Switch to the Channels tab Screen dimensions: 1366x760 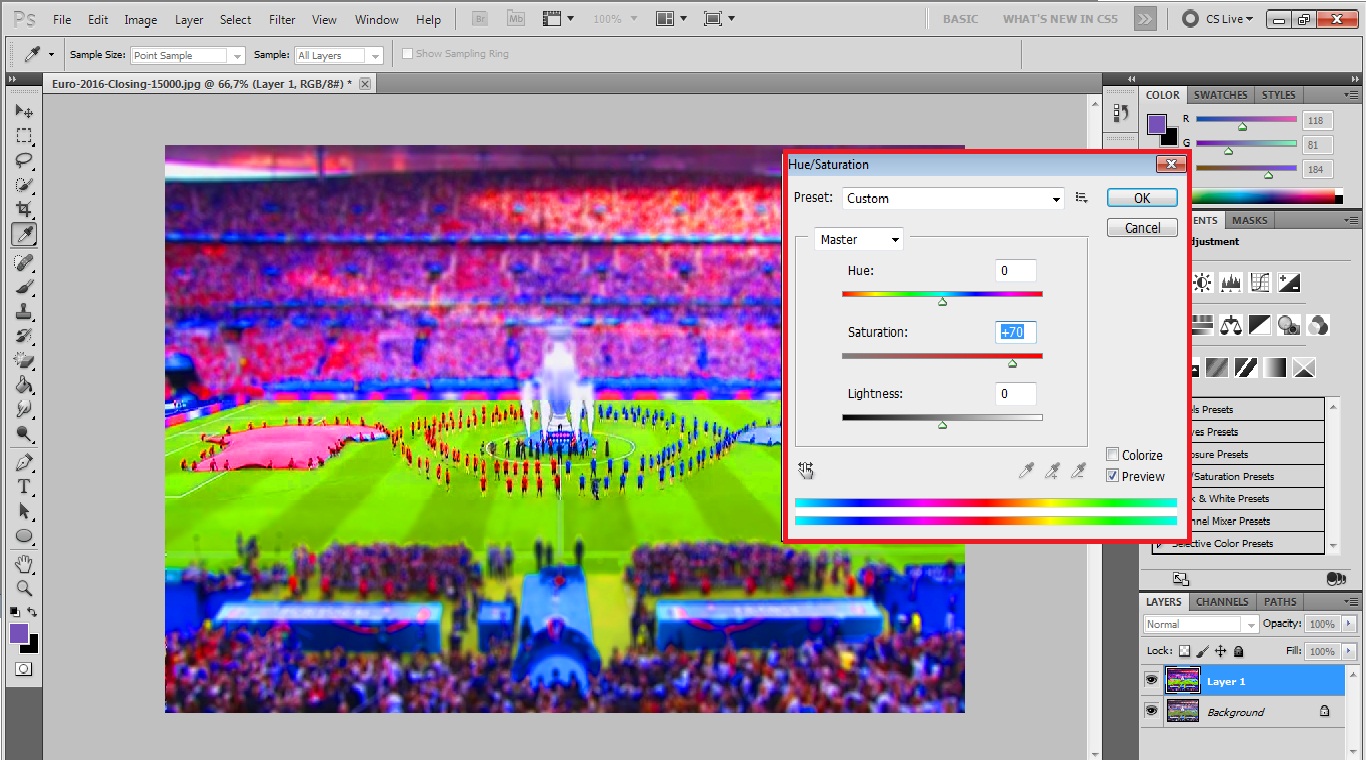coord(1222,602)
